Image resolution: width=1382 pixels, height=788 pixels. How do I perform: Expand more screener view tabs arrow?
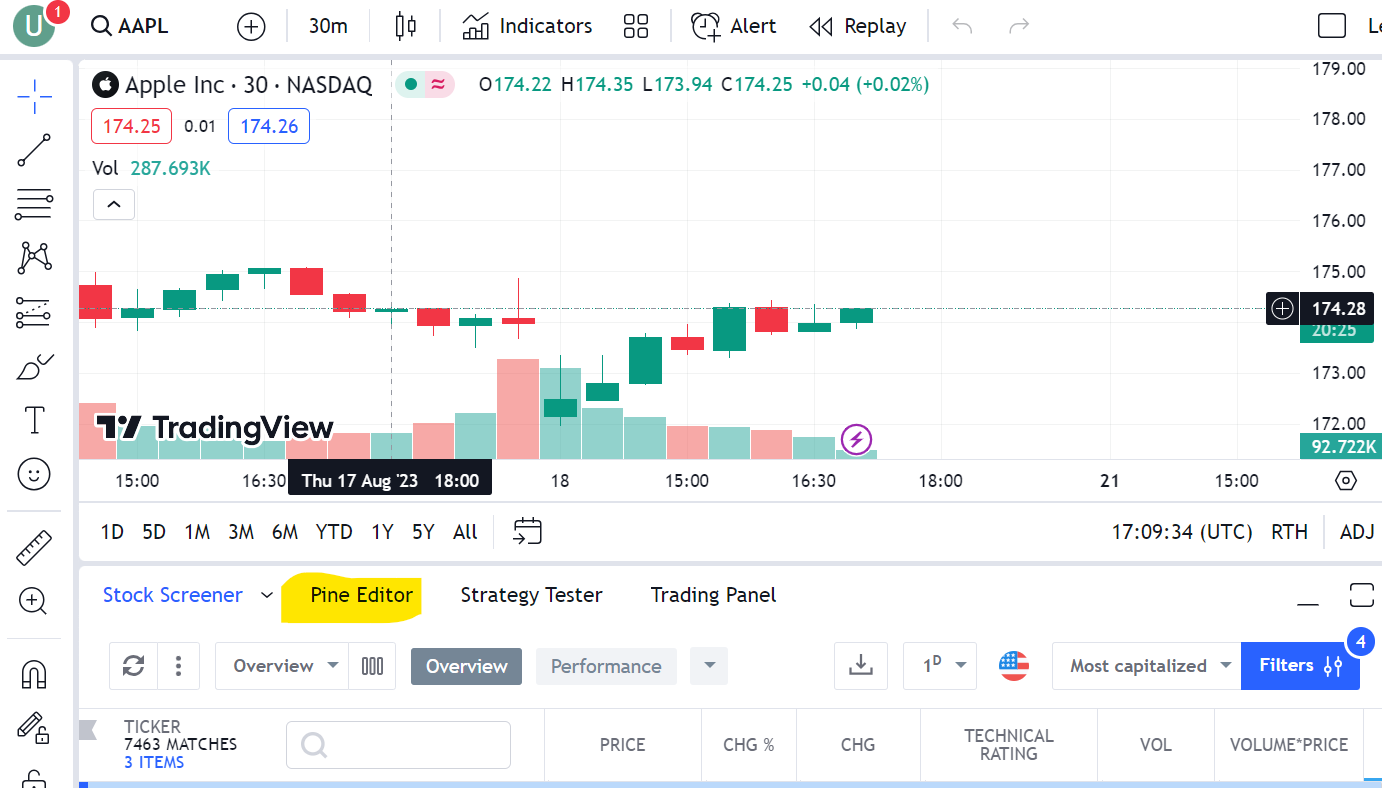point(709,666)
